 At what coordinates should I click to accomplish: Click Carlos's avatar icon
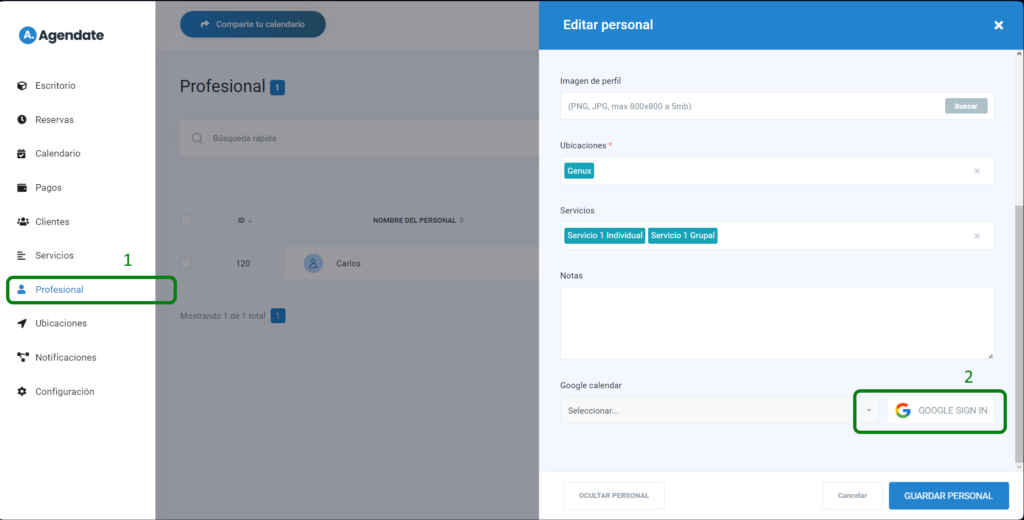point(313,264)
